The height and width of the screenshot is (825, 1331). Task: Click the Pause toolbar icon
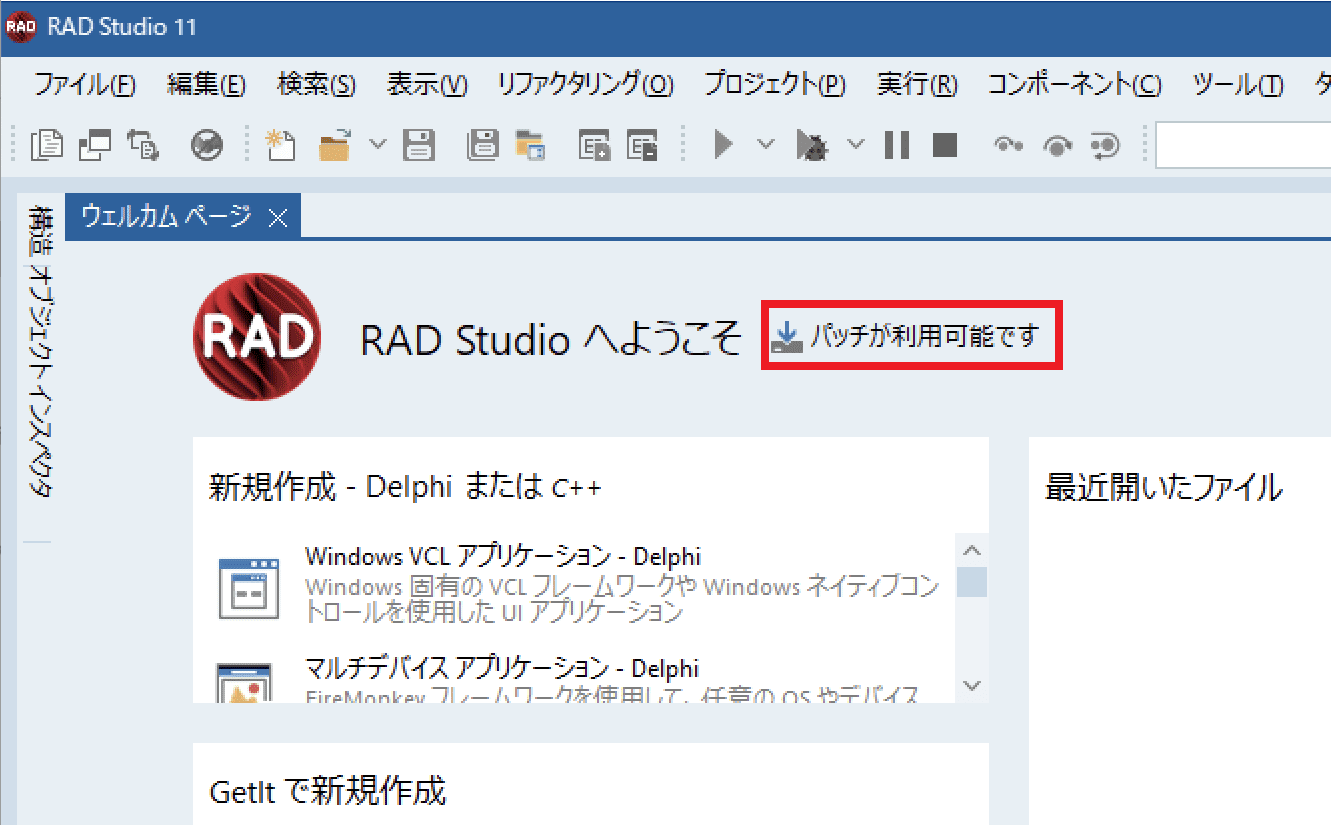coord(897,145)
